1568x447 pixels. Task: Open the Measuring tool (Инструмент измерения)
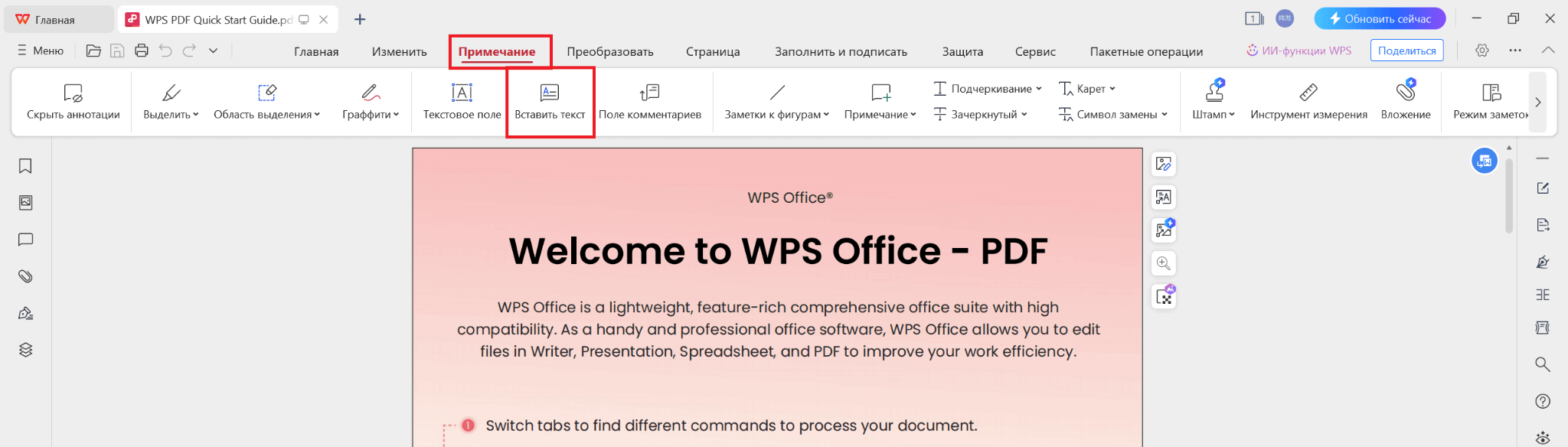tap(1308, 102)
